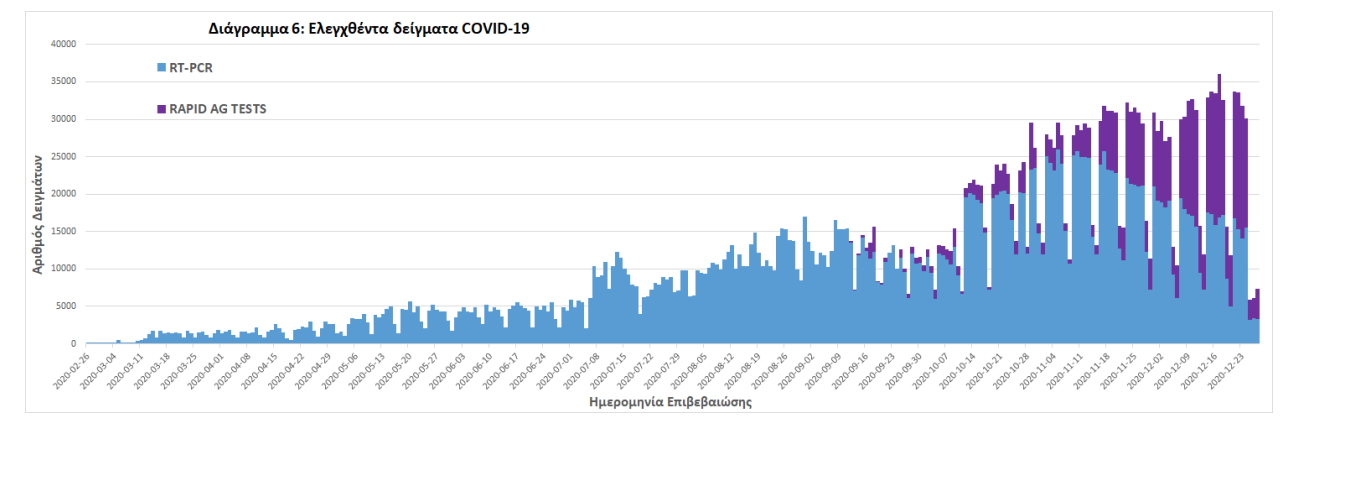This screenshot has width=1348, height=478.
Task: Click the 35000 y-axis tick label
Action: pos(62,82)
